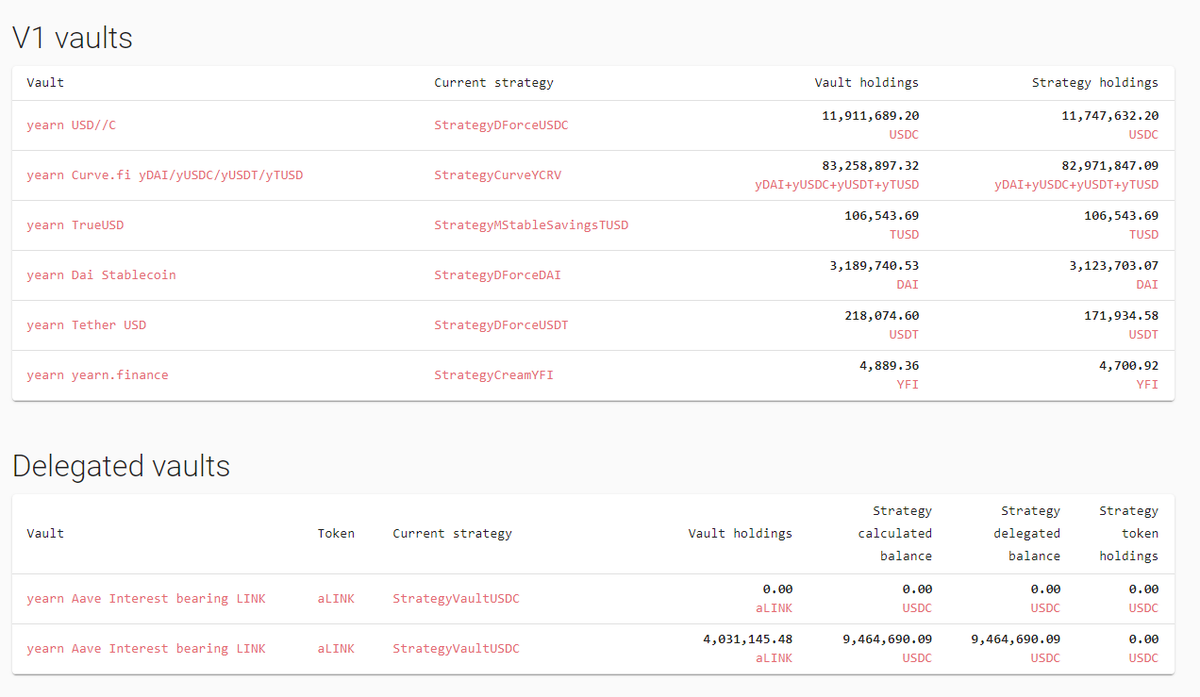Click the Delegated vaults heading

point(121,466)
